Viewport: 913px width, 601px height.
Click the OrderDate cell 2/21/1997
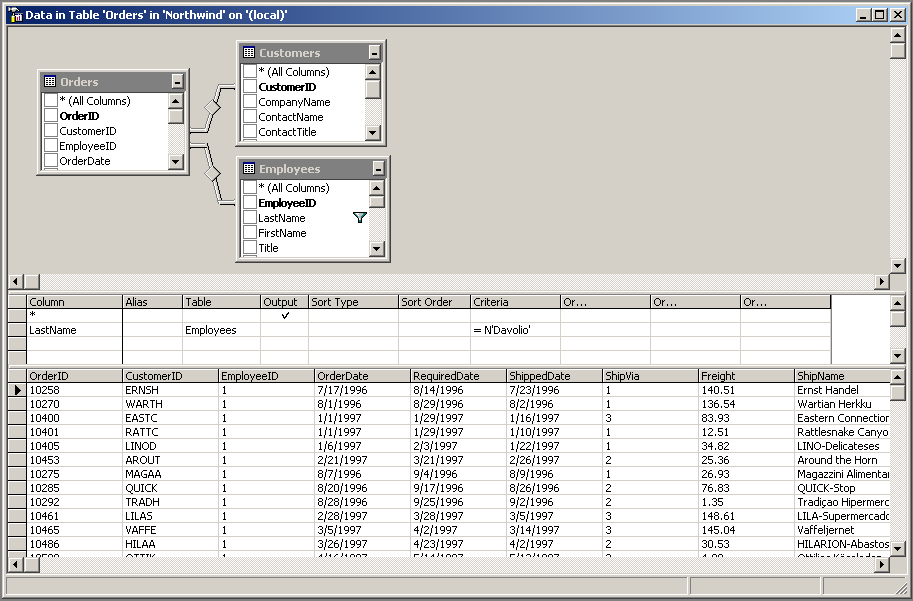click(x=362, y=460)
